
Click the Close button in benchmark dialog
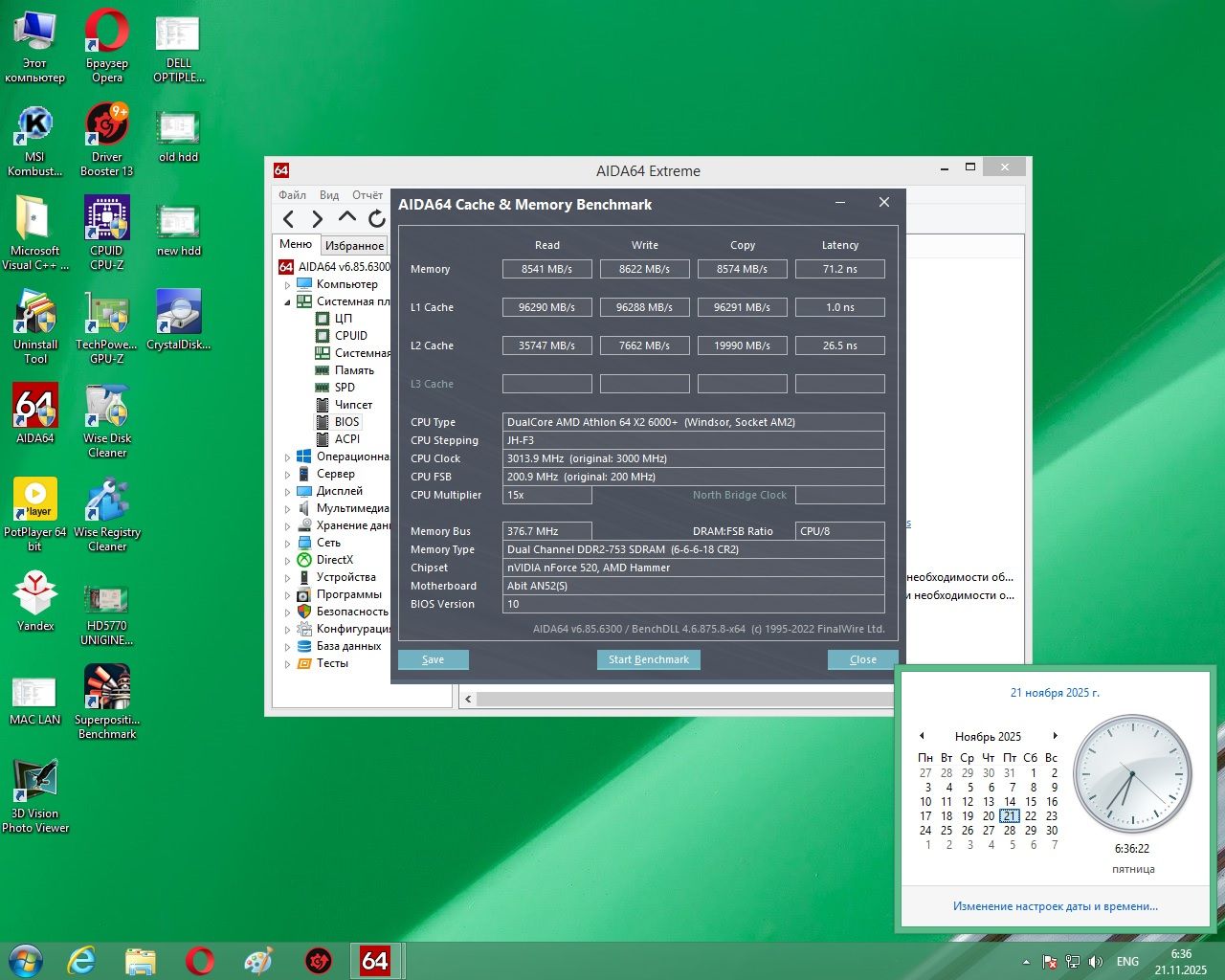coord(863,659)
